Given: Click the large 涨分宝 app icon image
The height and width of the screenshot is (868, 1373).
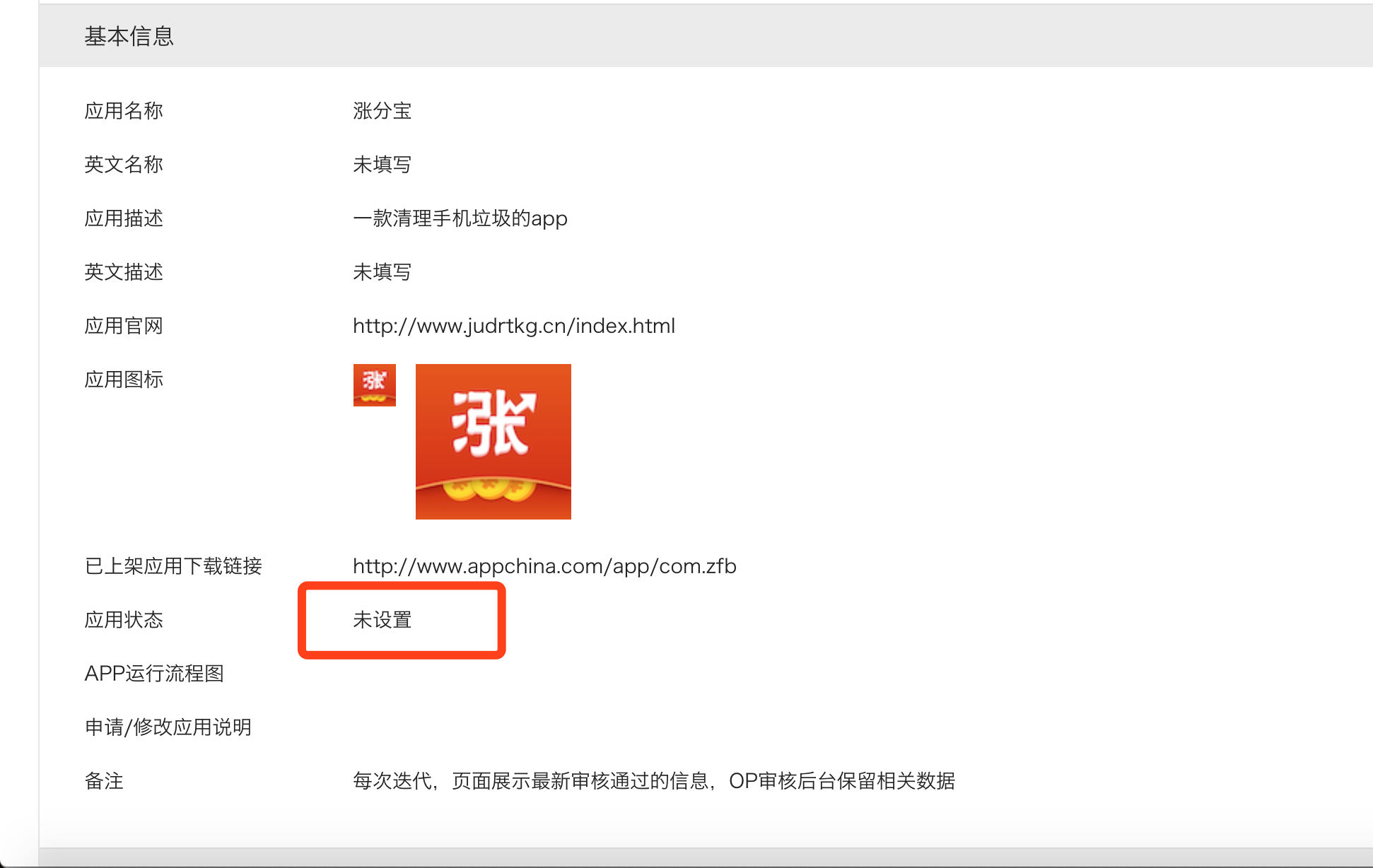Looking at the screenshot, I should (x=493, y=442).
